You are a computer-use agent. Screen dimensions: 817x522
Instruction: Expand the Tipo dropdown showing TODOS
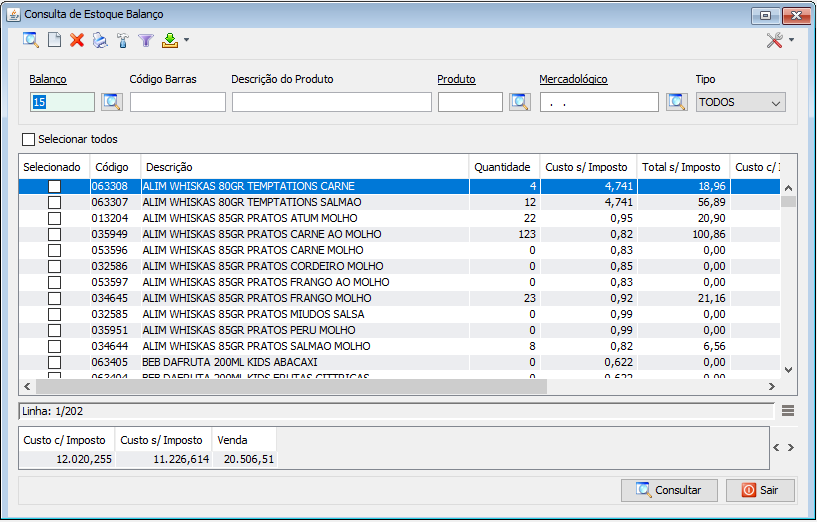click(x=740, y=102)
